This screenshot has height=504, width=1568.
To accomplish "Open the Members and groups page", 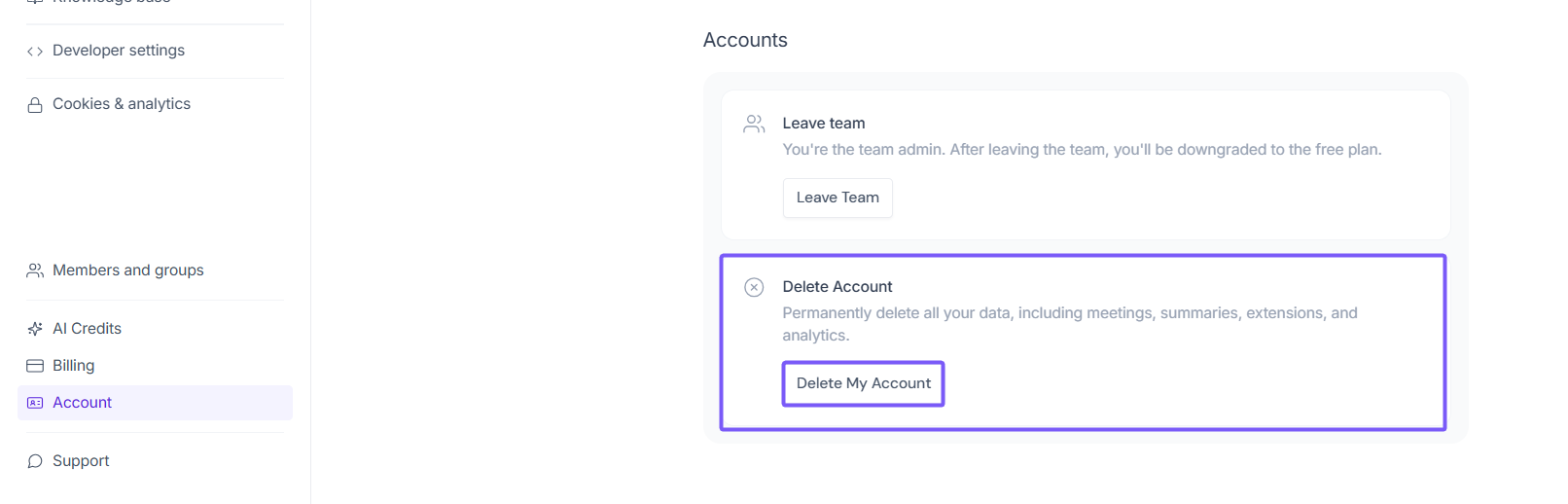I will pyautogui.click(x=128, y=270).
